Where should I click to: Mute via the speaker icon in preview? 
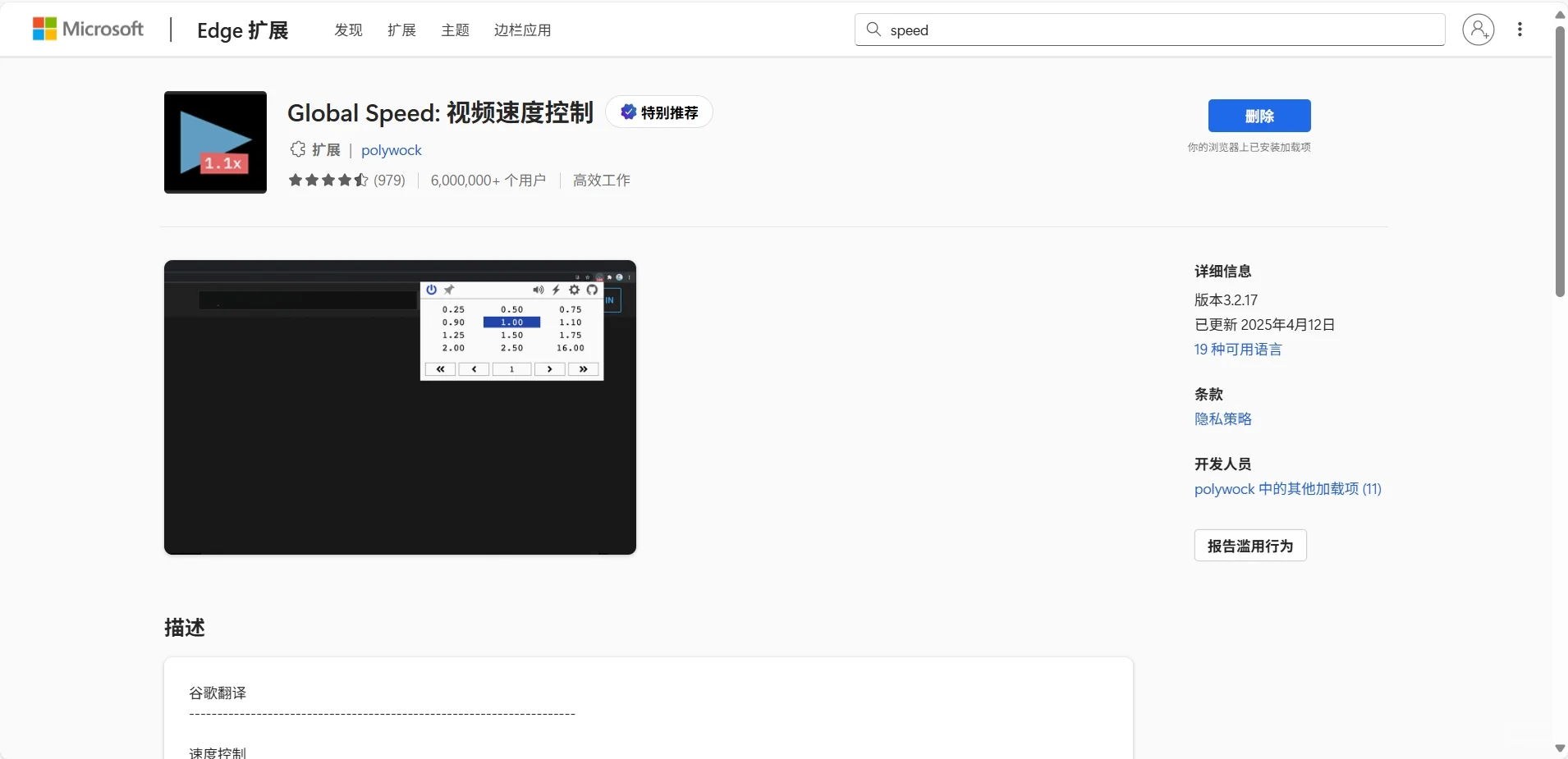tap(539, 290)
